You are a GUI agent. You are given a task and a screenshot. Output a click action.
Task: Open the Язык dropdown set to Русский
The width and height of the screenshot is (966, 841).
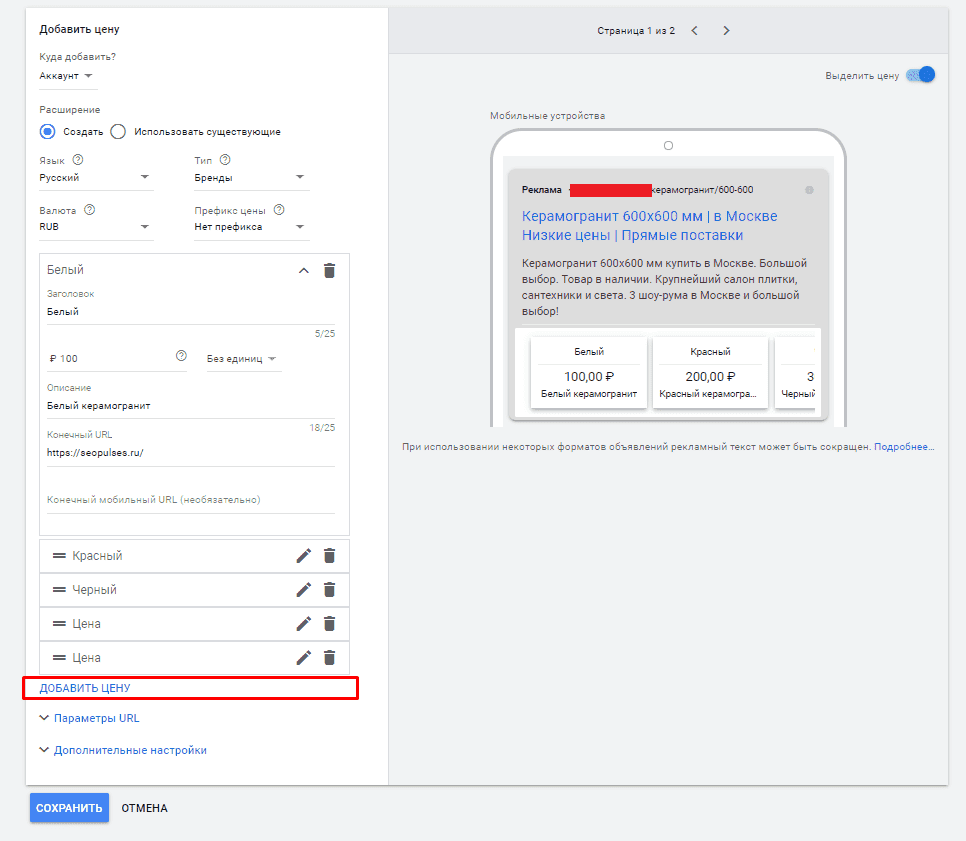coord(96,177)
